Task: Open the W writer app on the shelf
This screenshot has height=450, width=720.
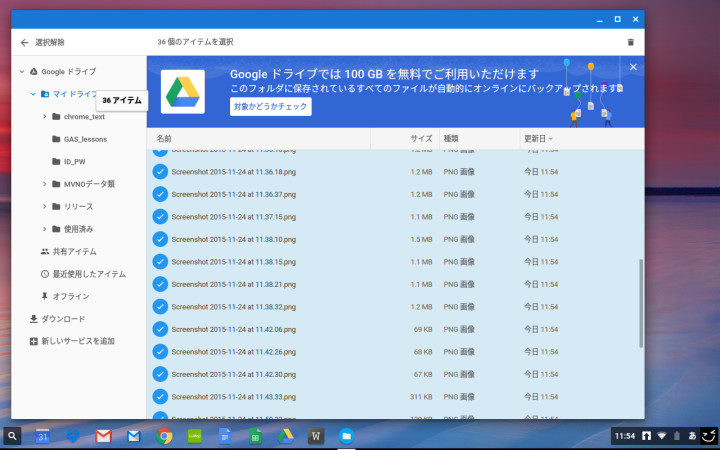Action: point(316,436)
